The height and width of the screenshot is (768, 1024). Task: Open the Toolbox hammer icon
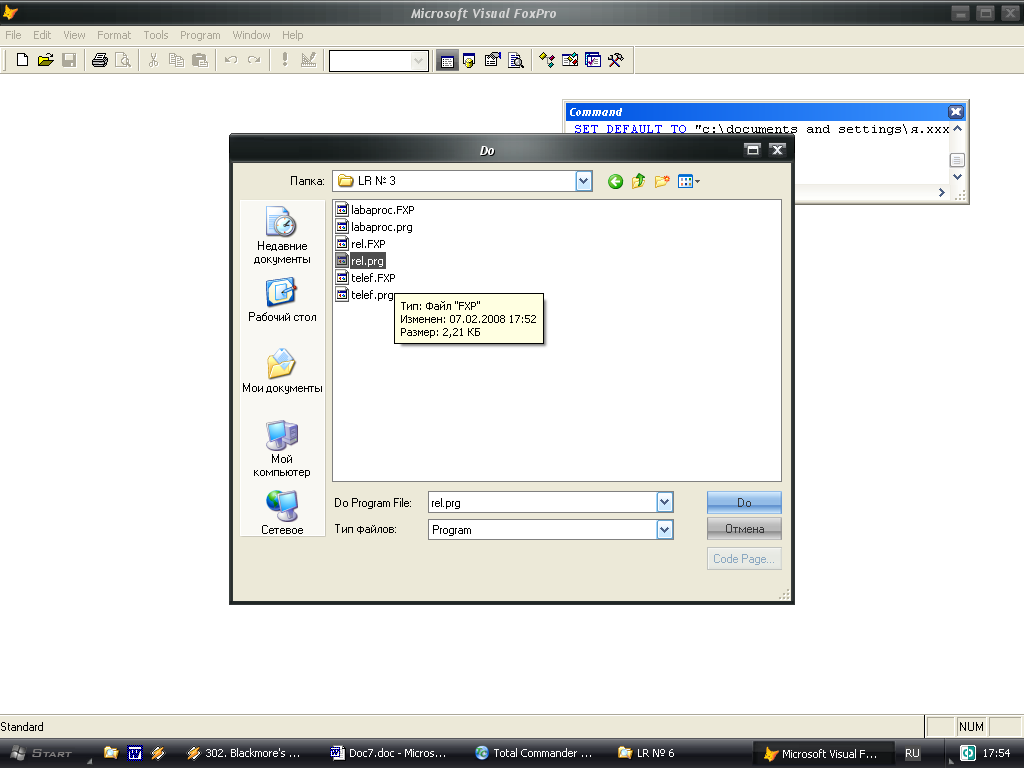point(616,61)
